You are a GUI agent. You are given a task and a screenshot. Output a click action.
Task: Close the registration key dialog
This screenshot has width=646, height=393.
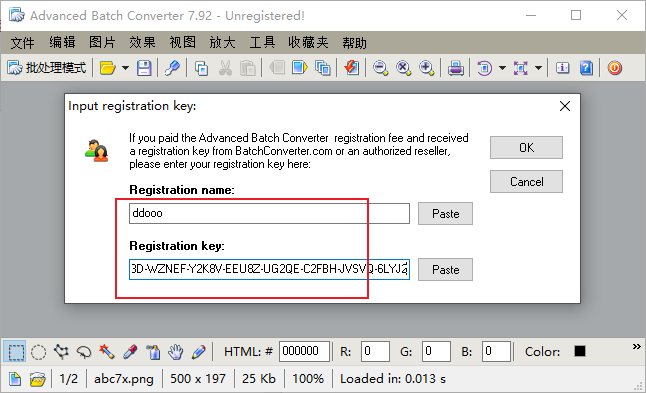point(565,106)
